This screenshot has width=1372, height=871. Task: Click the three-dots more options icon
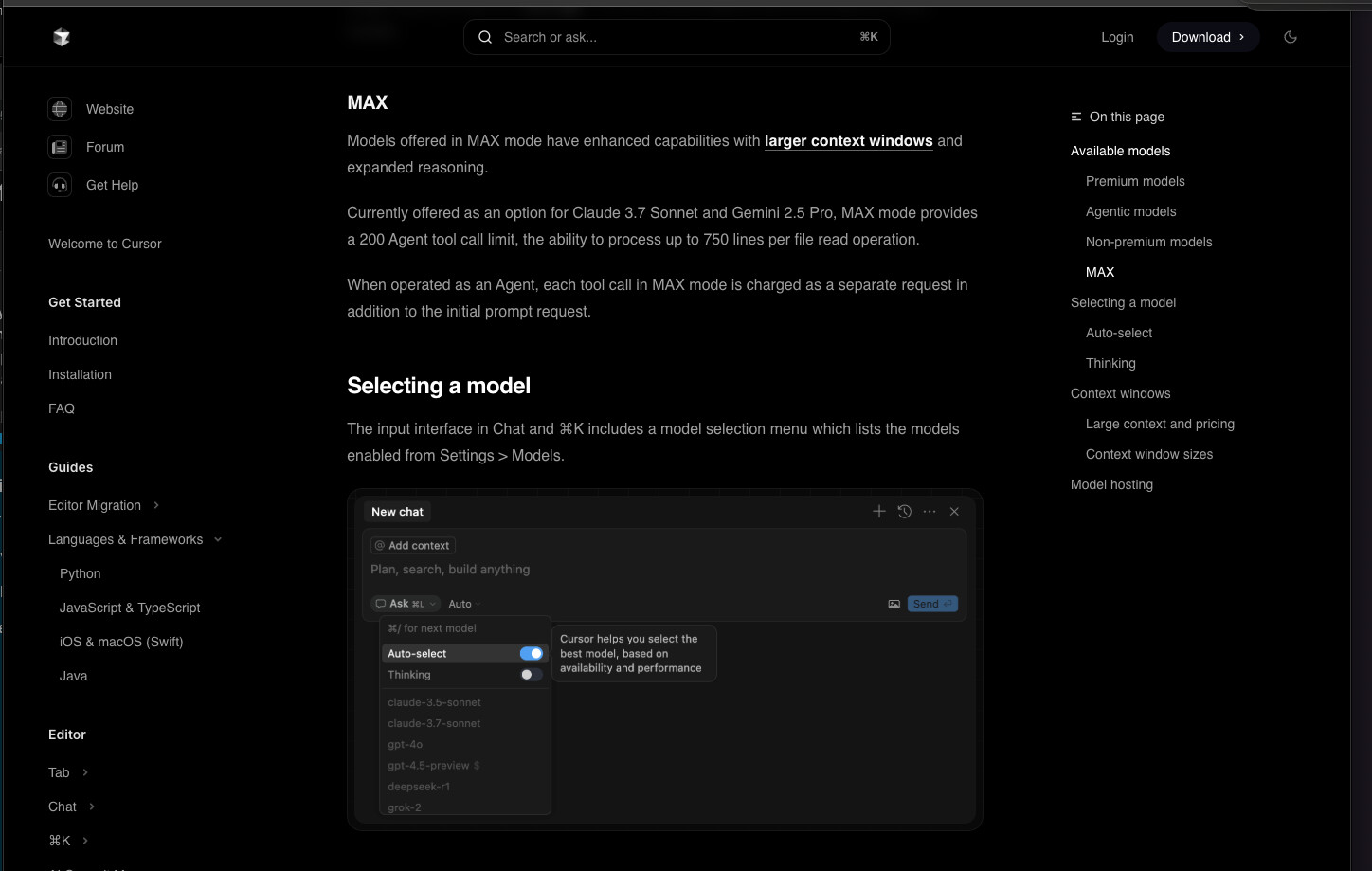tap(930, 511)
